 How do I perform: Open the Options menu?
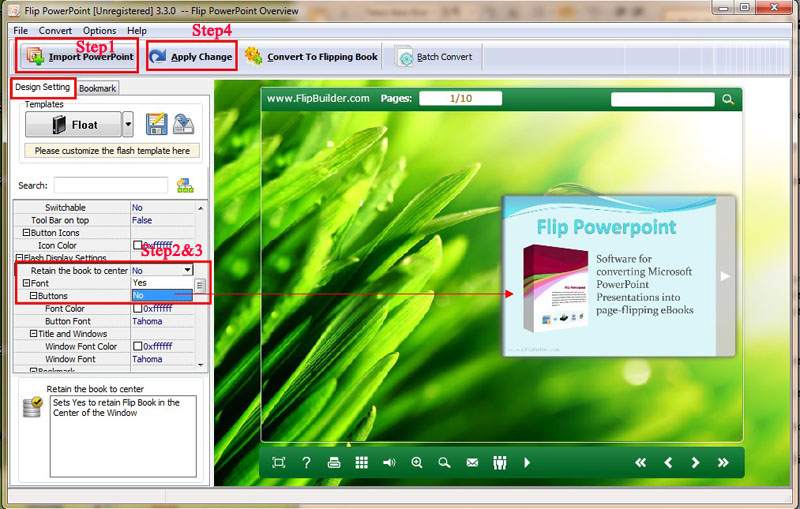coord(99,31)
